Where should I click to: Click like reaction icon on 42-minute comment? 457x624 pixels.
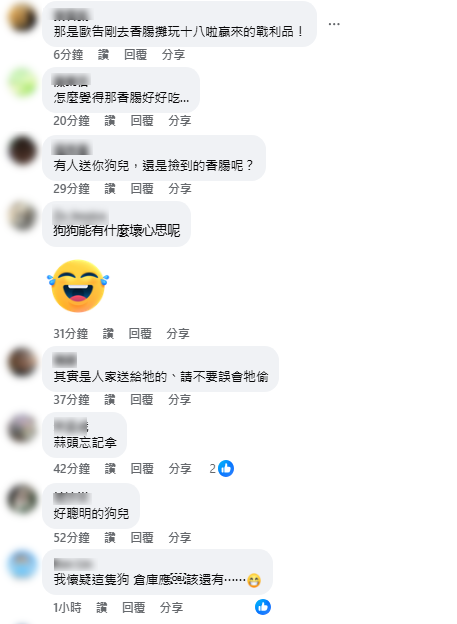(226, 468)
